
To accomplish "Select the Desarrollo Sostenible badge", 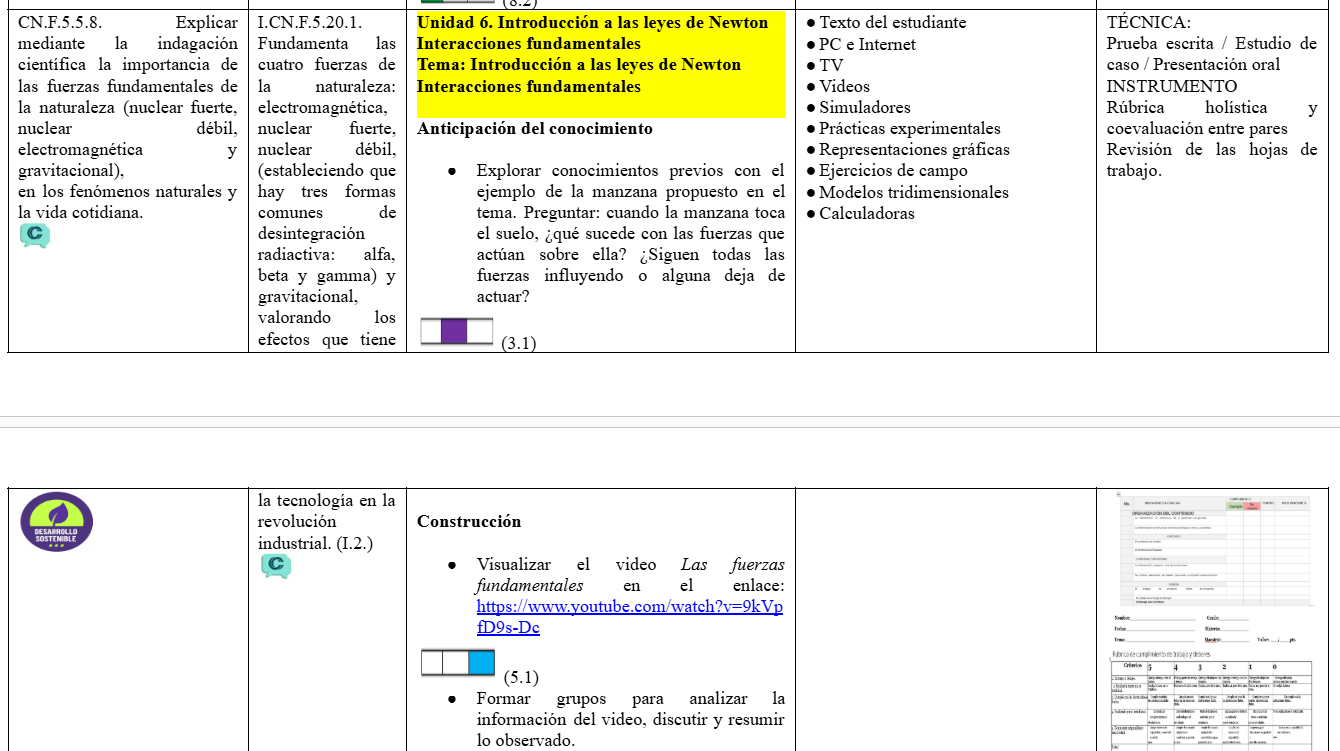I will (x=57, y=522).
